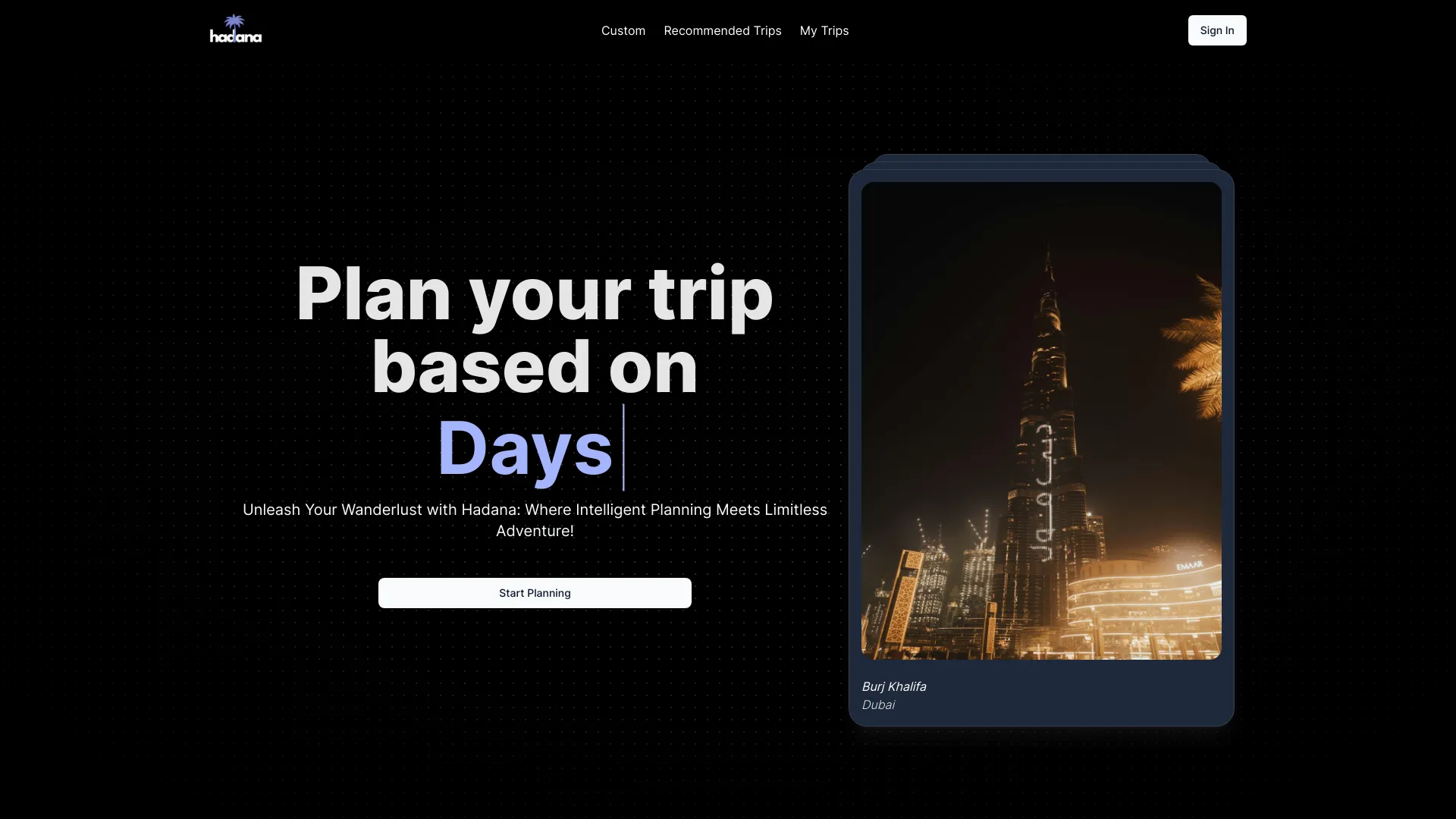Image resolution: width=1456 pixels, height=819 pixels.
Task: Click the Burj Khalifa destination card thumbnail
Action: [1041, 420]
